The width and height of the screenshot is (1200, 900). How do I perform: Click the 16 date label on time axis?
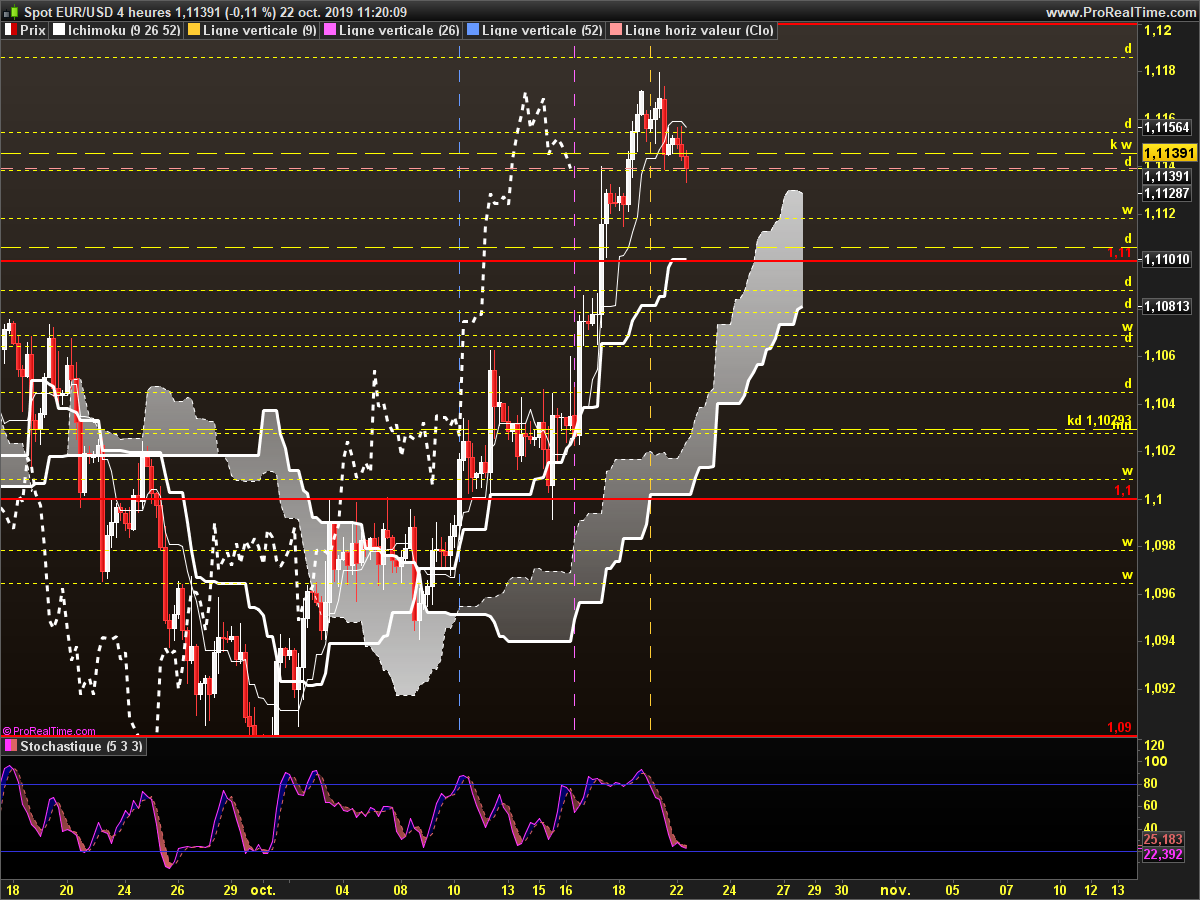[565, 889]
